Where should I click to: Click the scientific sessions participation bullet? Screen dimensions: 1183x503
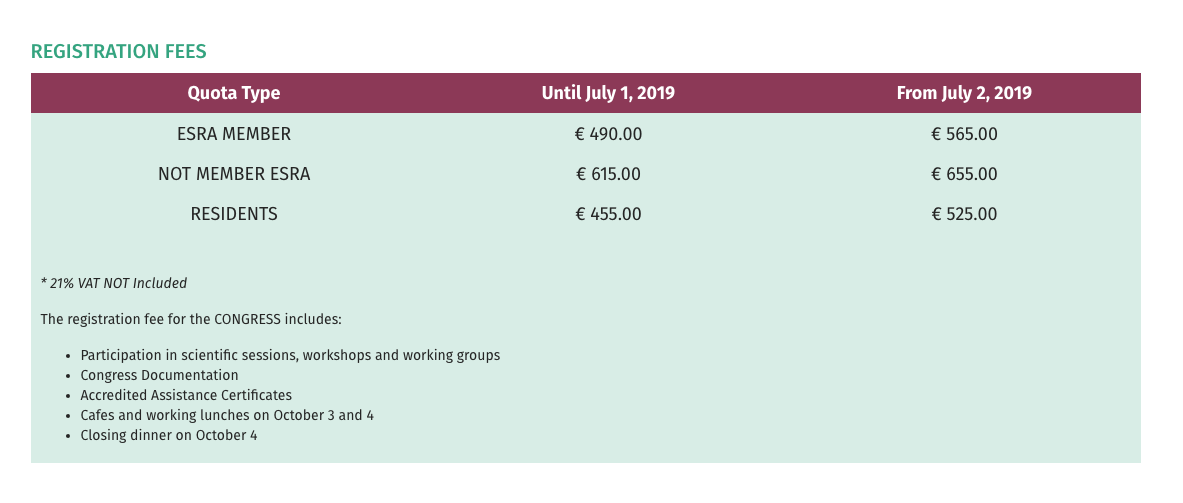click(x=290, y=355)
